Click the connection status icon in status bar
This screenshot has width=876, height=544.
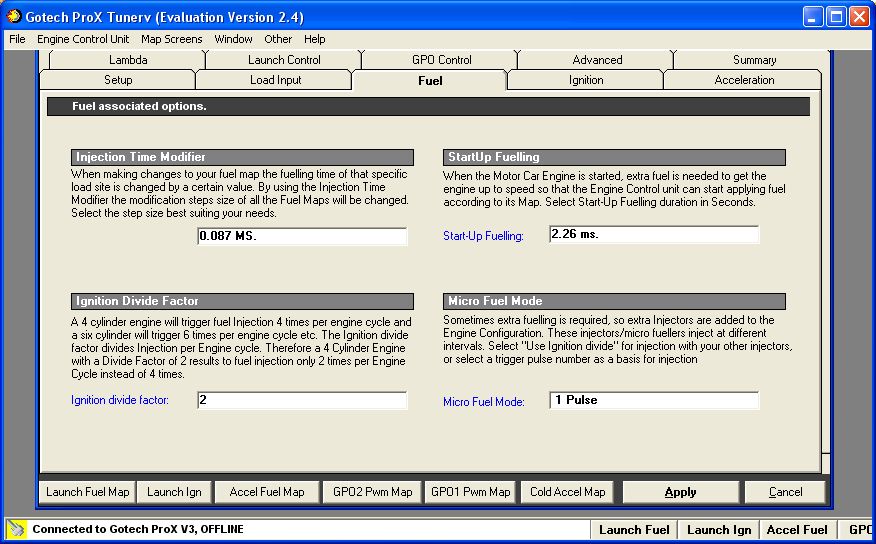tap(16, 529)
